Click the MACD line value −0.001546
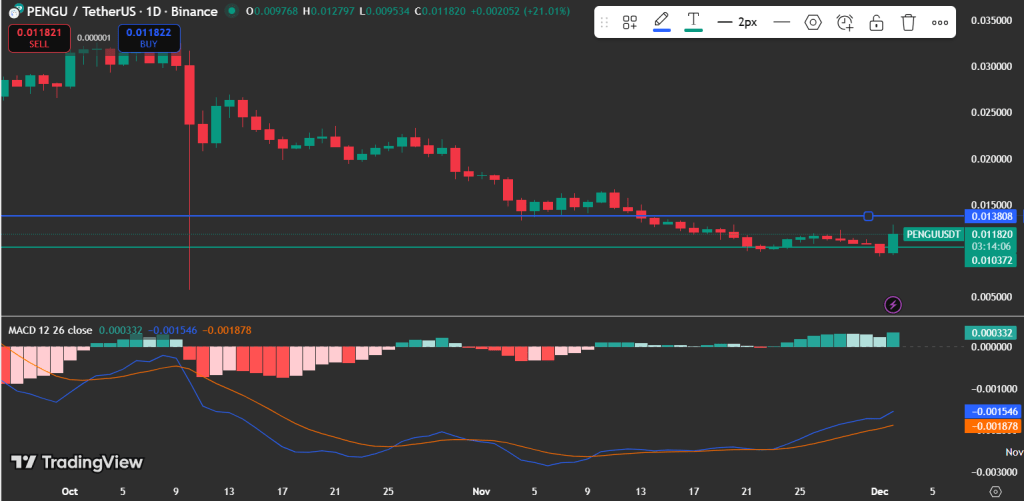The height and width of the screenshot is (501, 1024). pyautogui.click(x=173, y=331)
